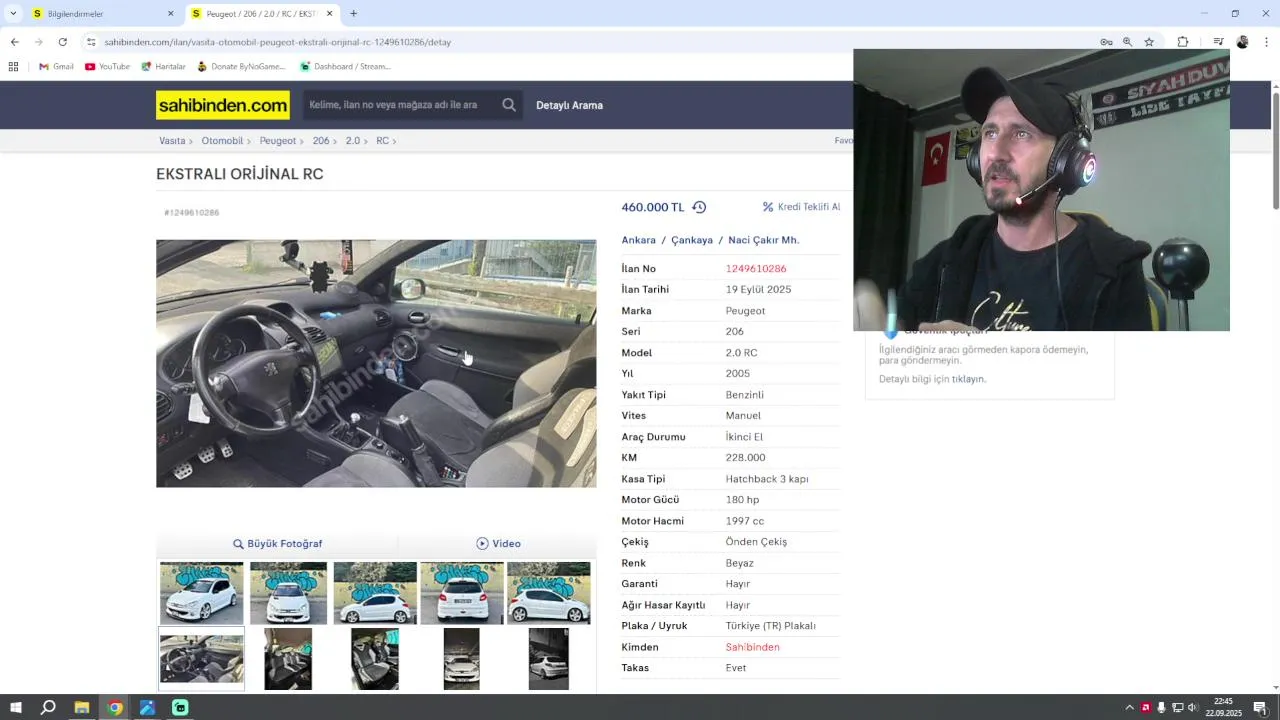The width and height of the screenshot is (1280, 720).
Task: Open the Windows Start menu
Action: tap(16, 708)
